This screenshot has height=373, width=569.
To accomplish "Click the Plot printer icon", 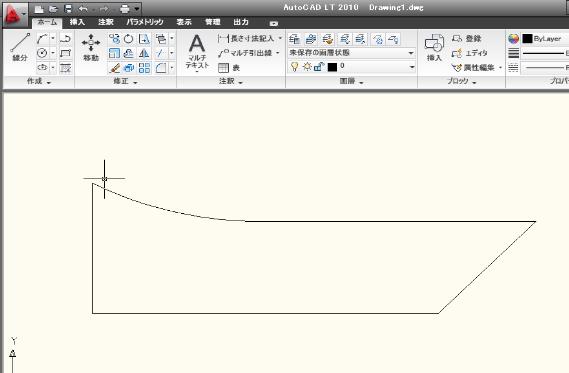I will point(124,9).
